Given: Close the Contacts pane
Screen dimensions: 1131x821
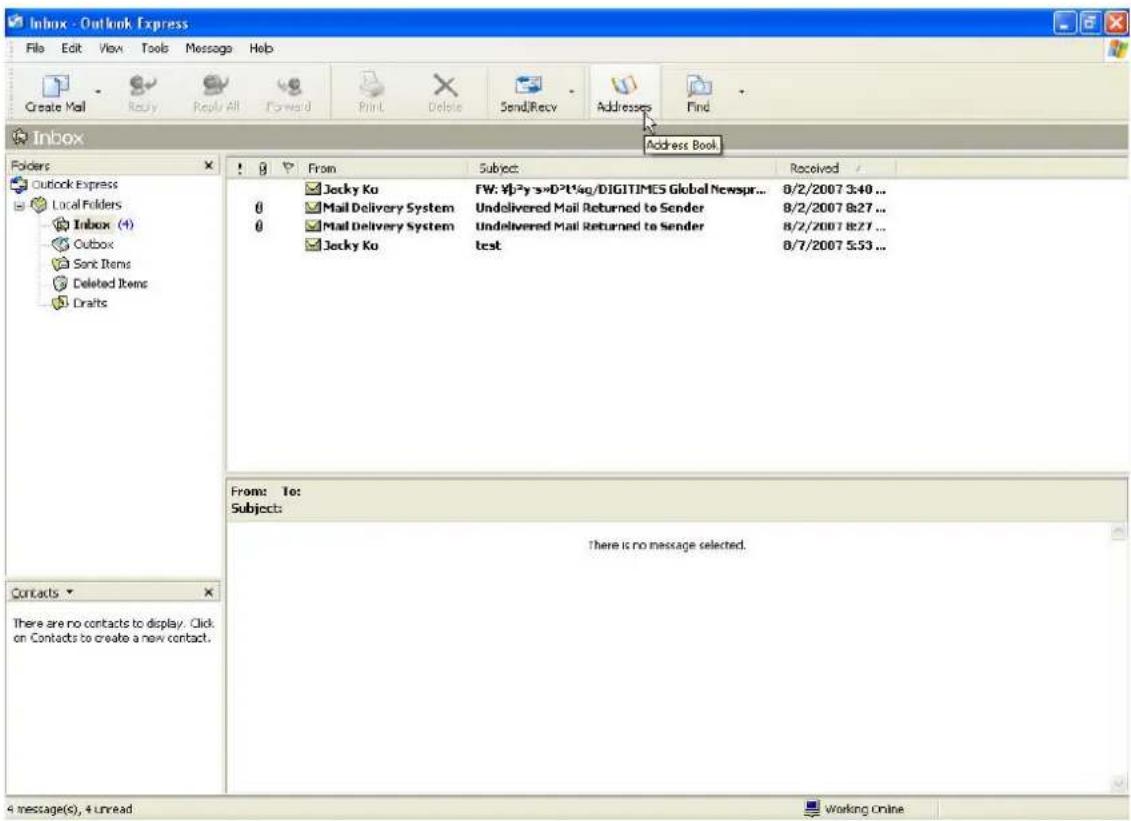Looking at the screenshot, I should (x=208, y=592).
